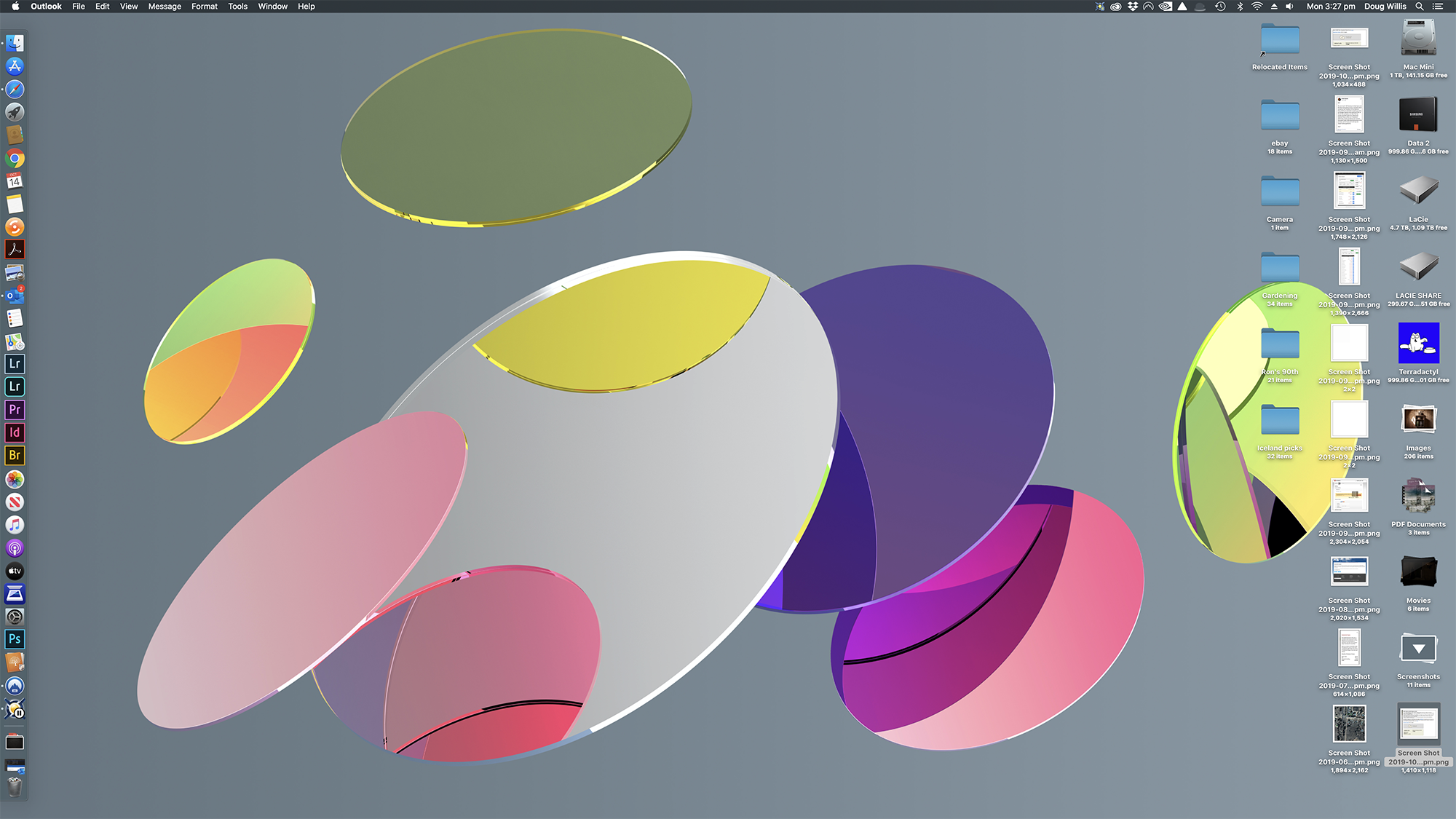Open the Apple menu

[15, 7]
